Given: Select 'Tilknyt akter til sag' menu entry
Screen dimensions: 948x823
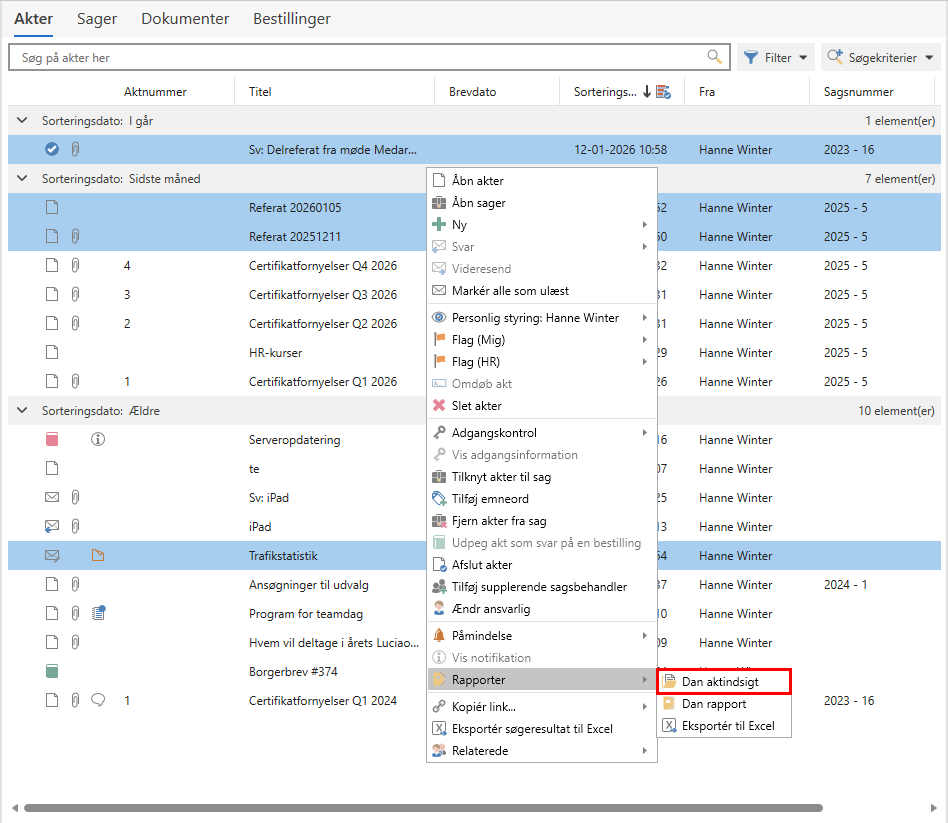Looking at the screenshot, I should (542, 477).
